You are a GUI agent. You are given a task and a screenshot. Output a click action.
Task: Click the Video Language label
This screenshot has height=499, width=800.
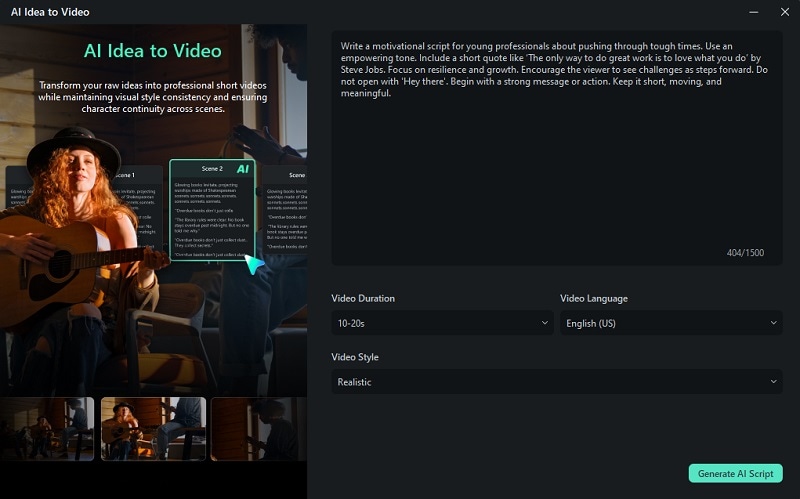point(594,298)
